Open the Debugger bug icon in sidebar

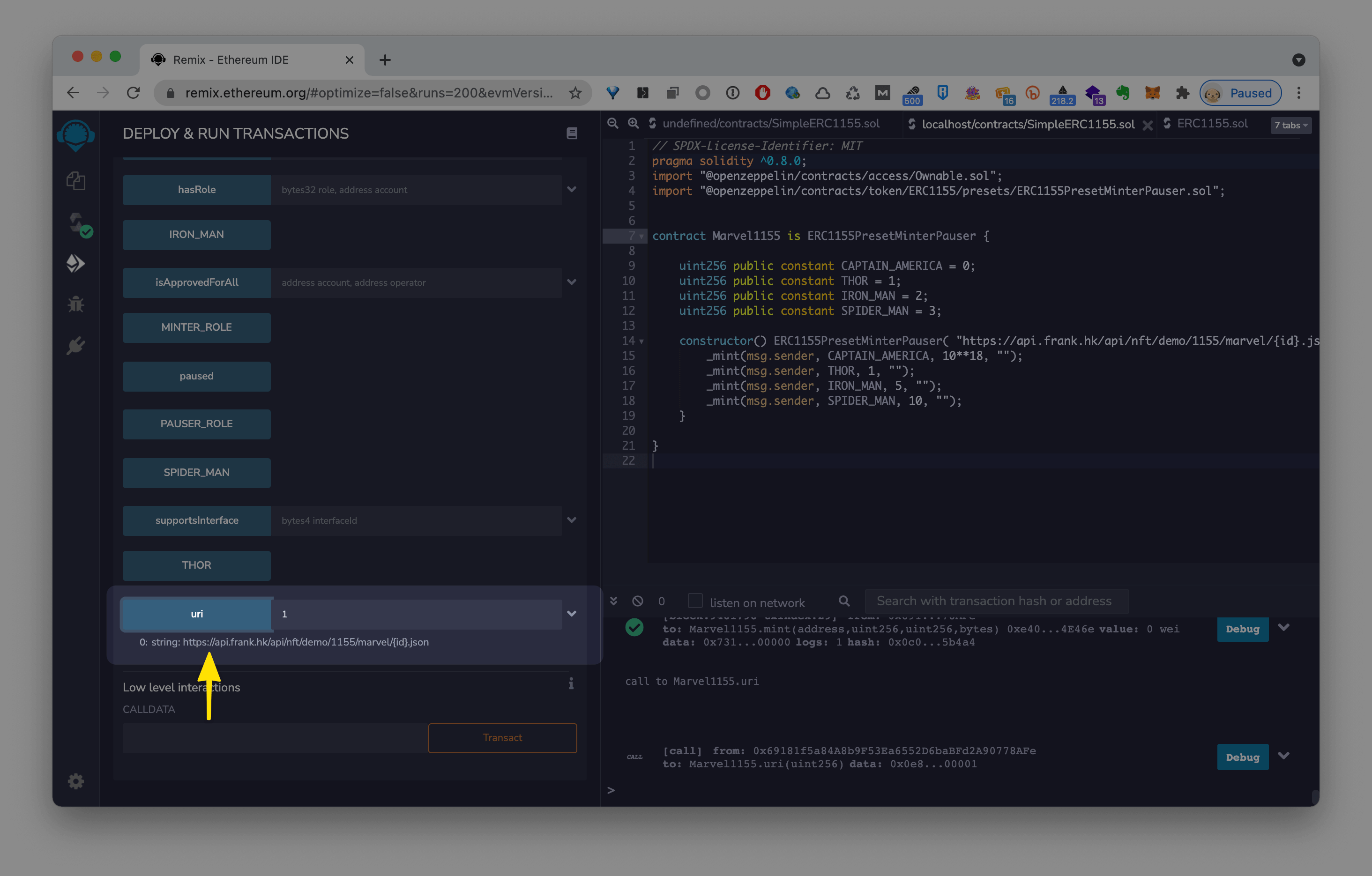76,304
